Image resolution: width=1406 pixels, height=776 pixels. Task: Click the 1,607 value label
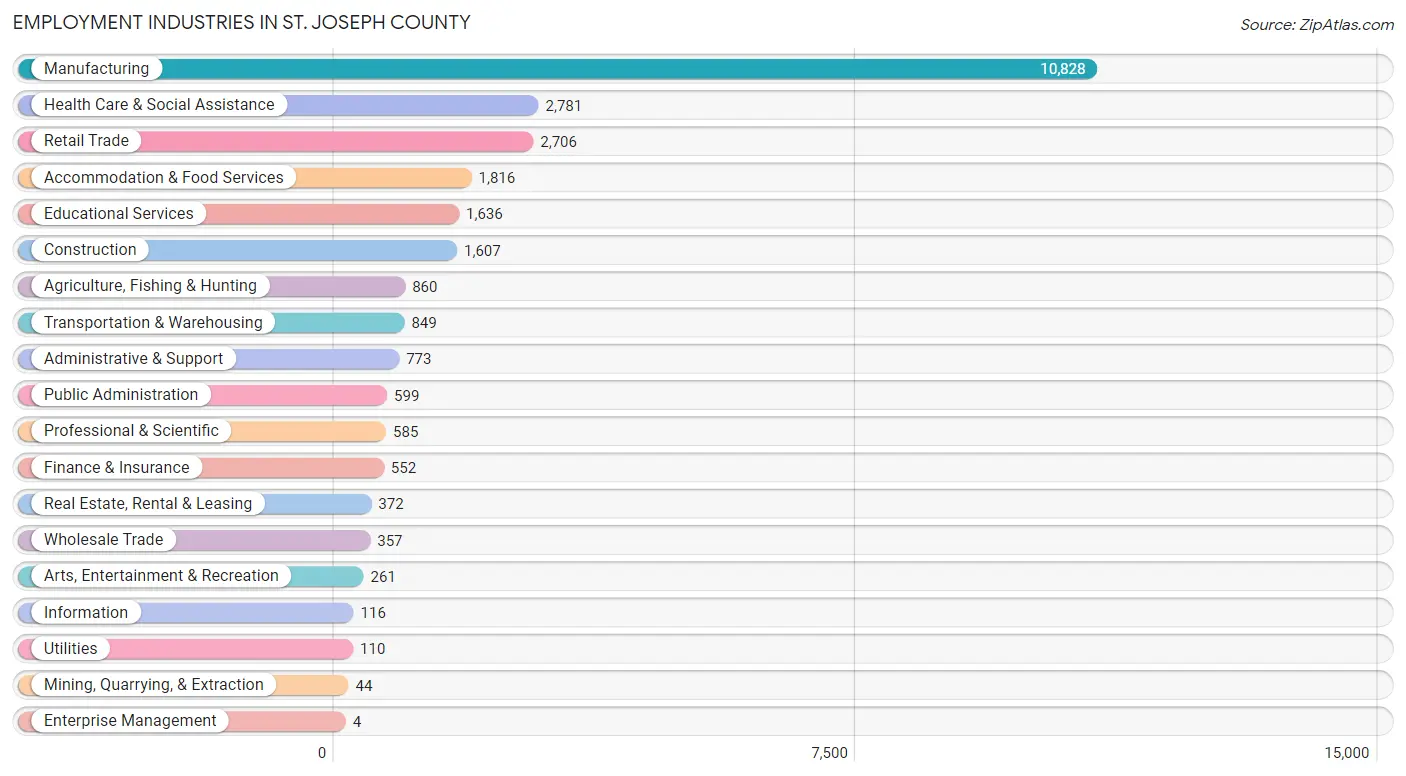click(482, 251)
